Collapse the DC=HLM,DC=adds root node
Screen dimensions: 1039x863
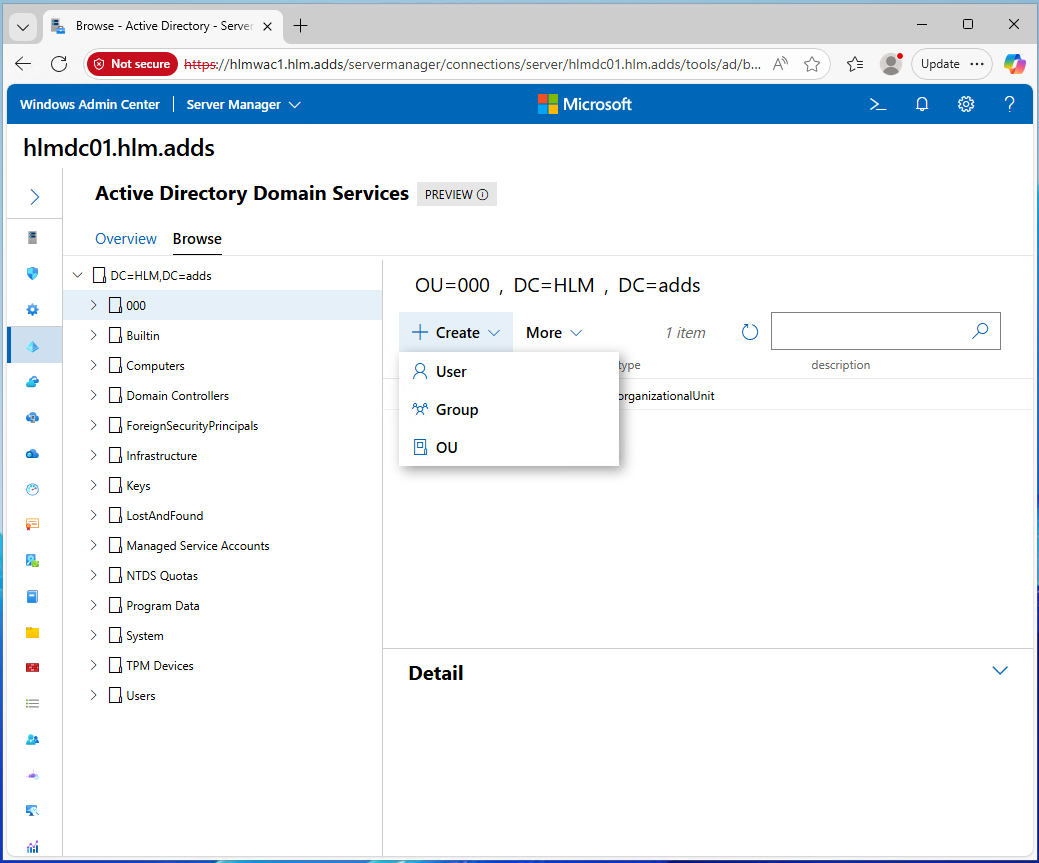(x=78, y=275)
